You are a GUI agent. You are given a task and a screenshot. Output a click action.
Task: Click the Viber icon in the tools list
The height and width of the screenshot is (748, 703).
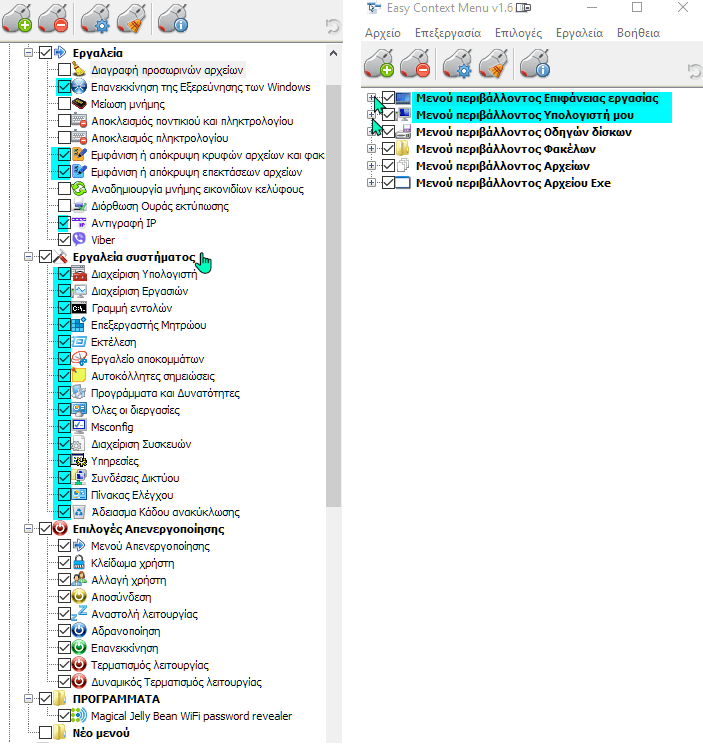coord(79,239)
